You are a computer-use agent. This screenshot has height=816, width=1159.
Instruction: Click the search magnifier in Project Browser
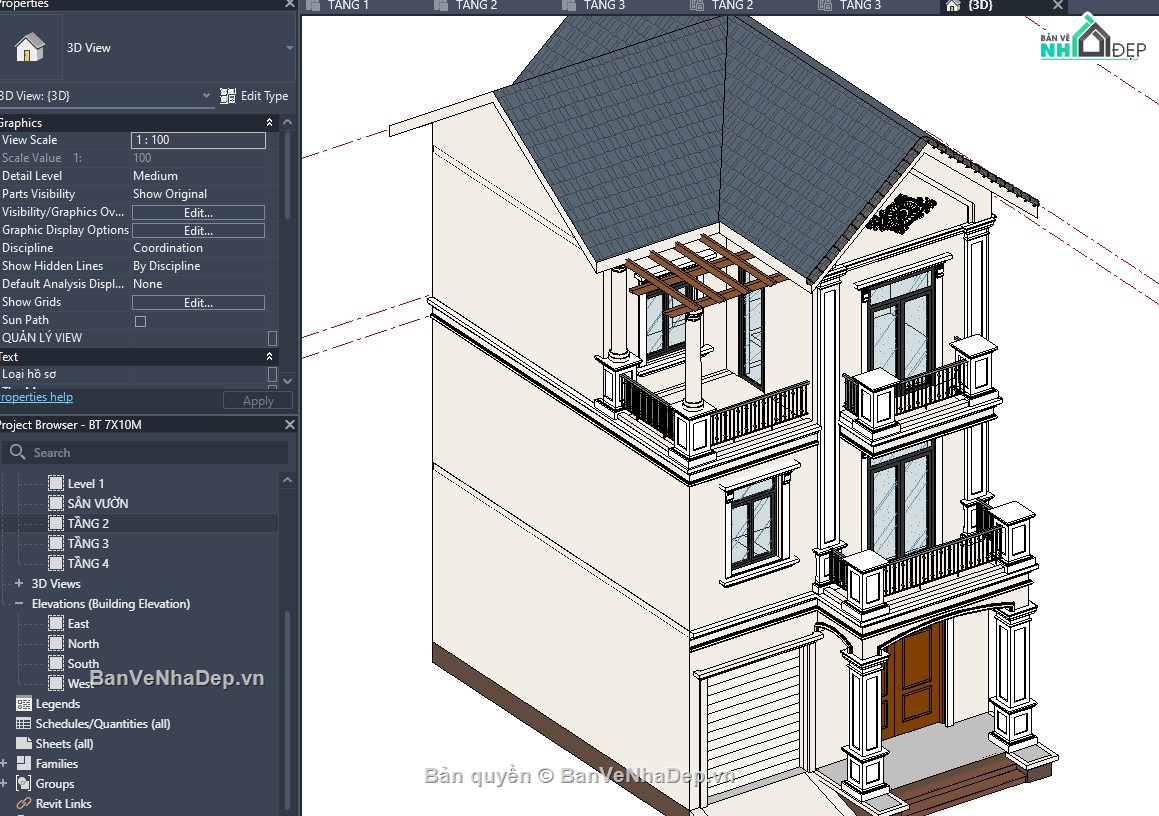pyautogui.click(x=17, y=452)
